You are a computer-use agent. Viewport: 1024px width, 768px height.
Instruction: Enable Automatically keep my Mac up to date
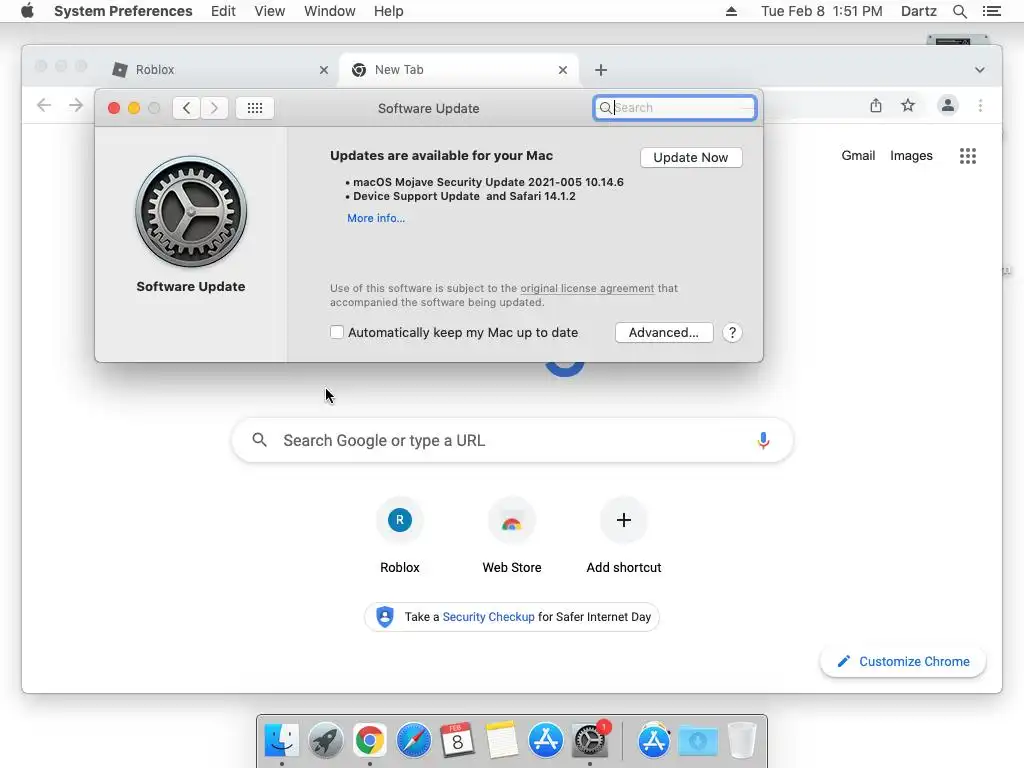click(x=336, y=332)
